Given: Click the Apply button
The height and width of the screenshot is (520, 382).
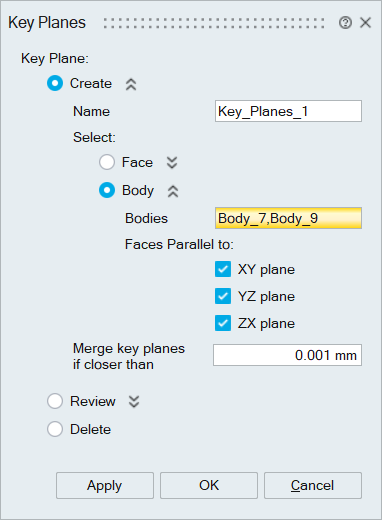Looking at the screenshot, I should point(105,485).
